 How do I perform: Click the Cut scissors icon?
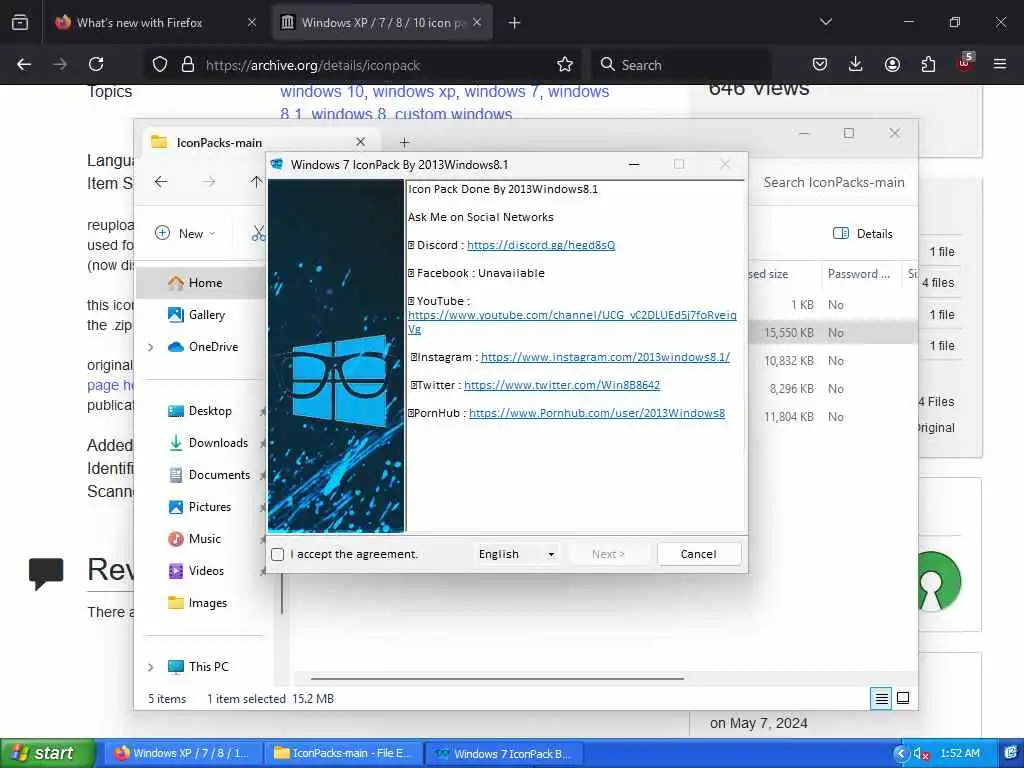259,233
